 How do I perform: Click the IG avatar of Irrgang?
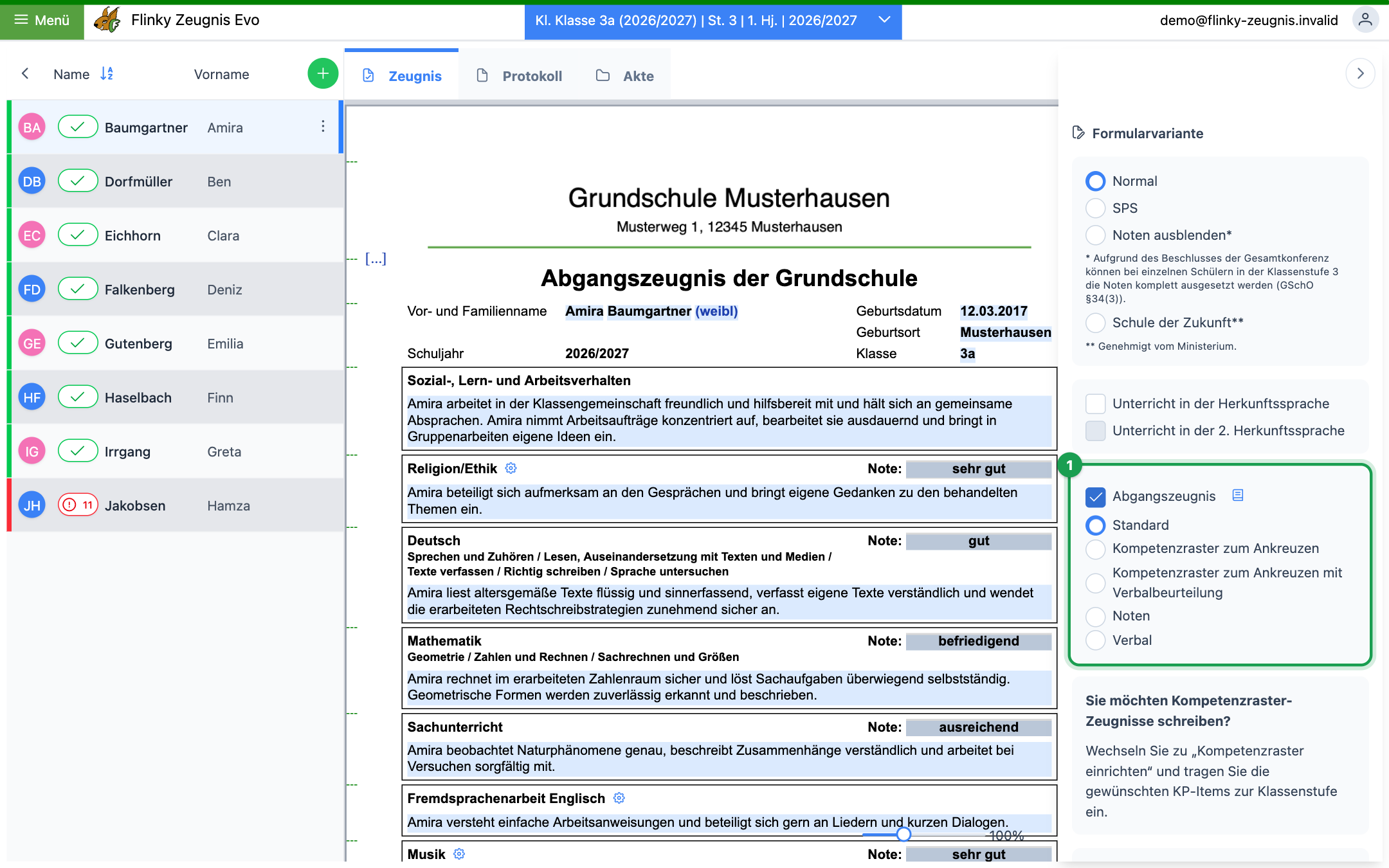[x=32, y=451]
